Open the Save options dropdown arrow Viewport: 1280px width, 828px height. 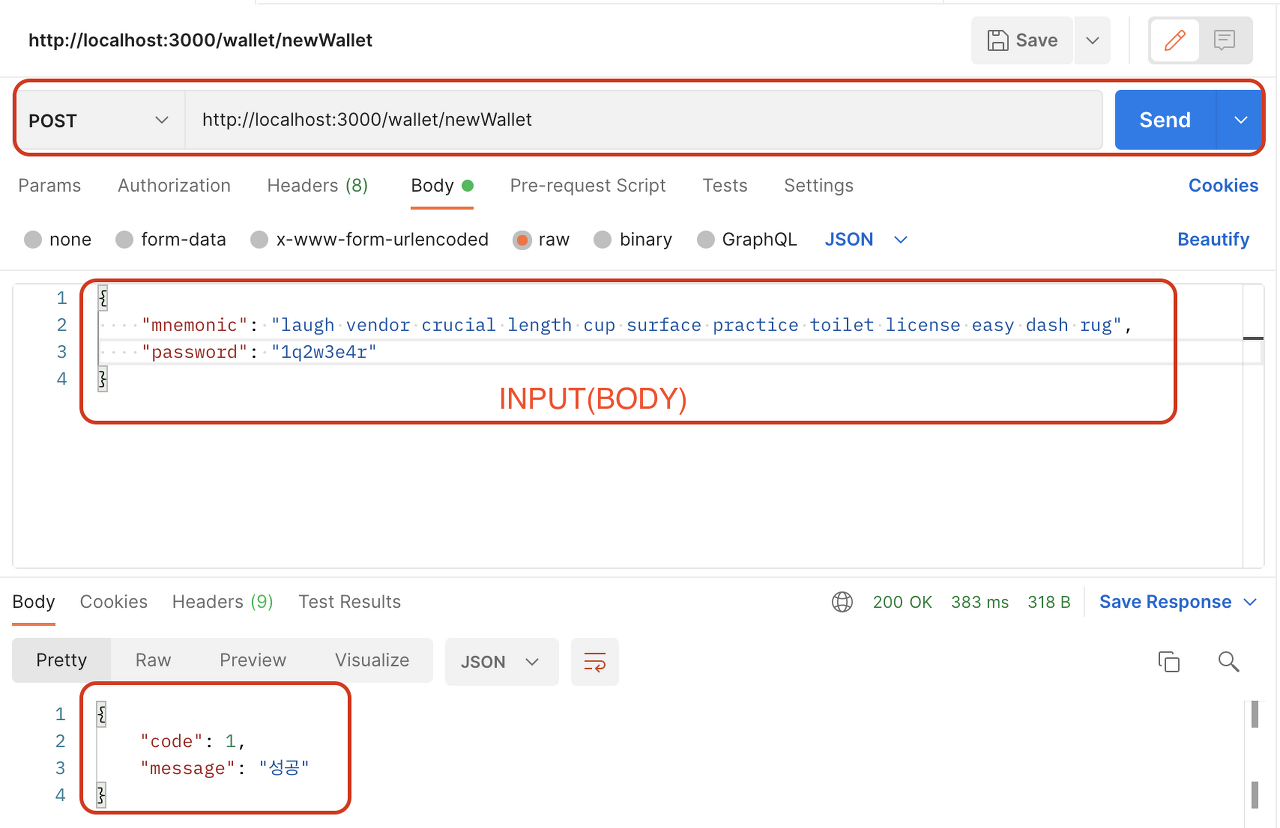pyautogui.click(x=1092, y=40)
